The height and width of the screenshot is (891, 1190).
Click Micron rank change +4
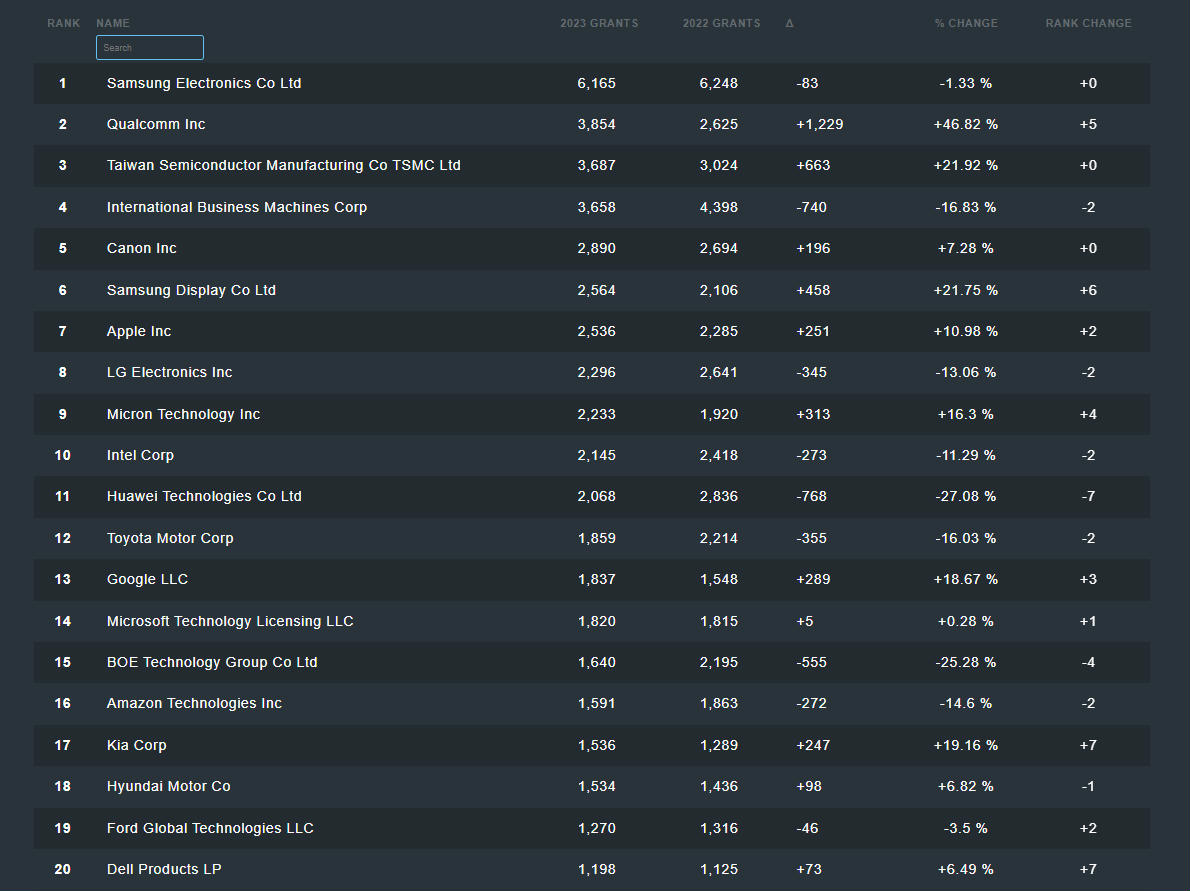[1088, 414]
